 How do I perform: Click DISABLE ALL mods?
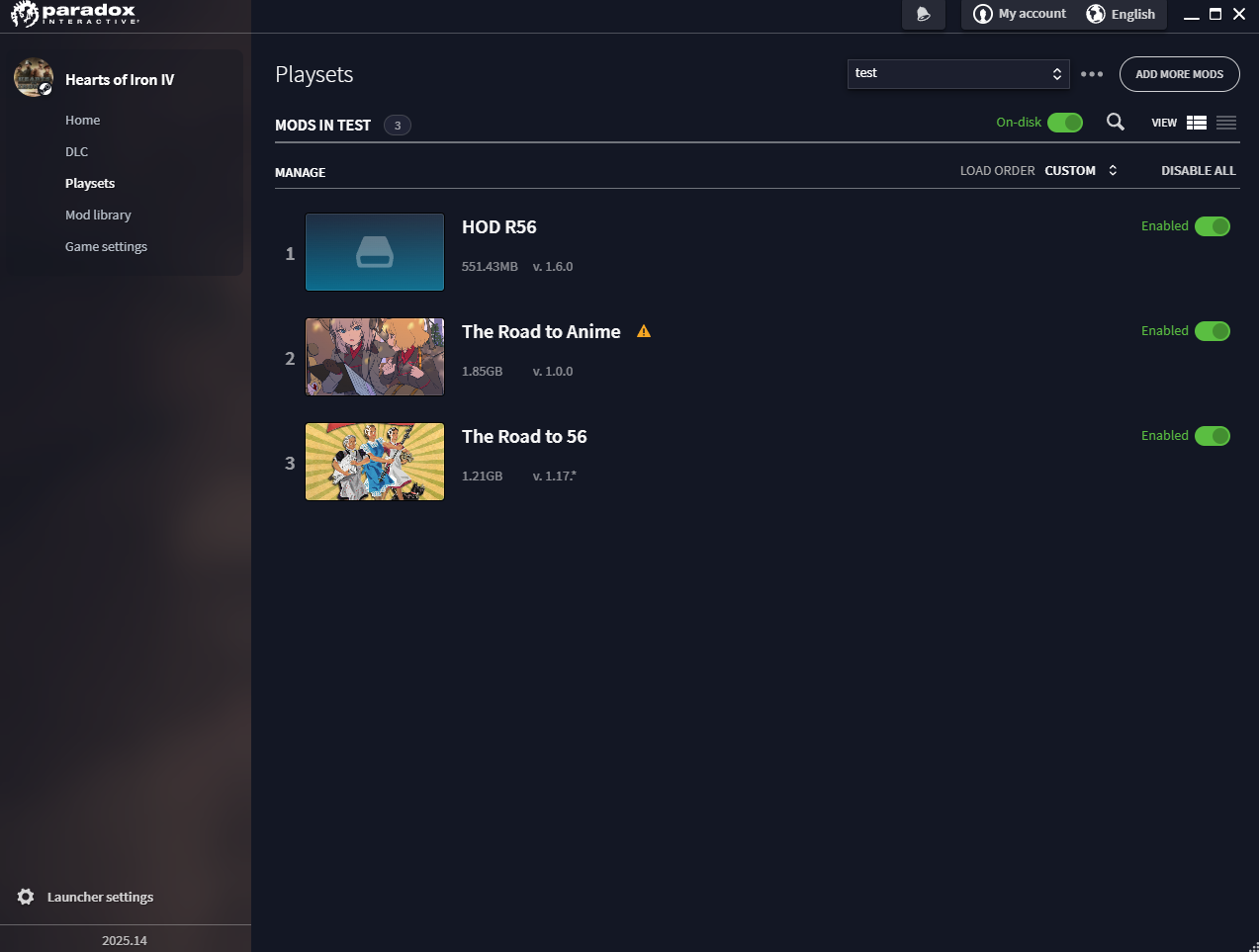click(1199, 171)
